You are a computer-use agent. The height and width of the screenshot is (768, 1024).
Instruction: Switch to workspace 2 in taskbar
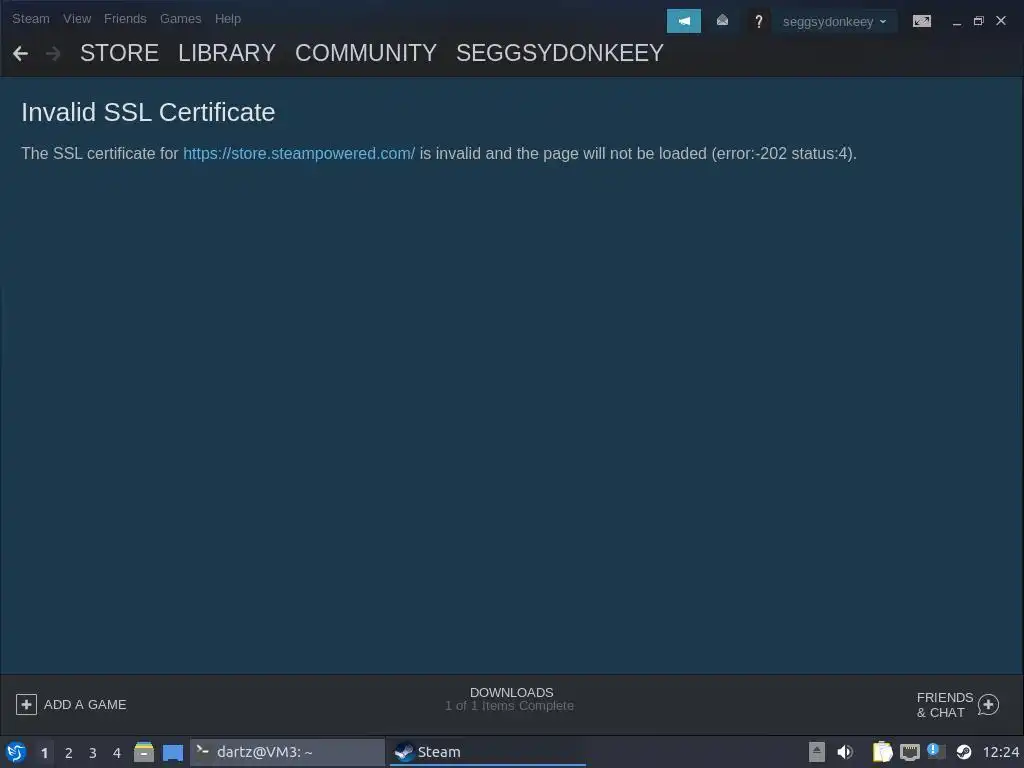click(x=69, y=753)
